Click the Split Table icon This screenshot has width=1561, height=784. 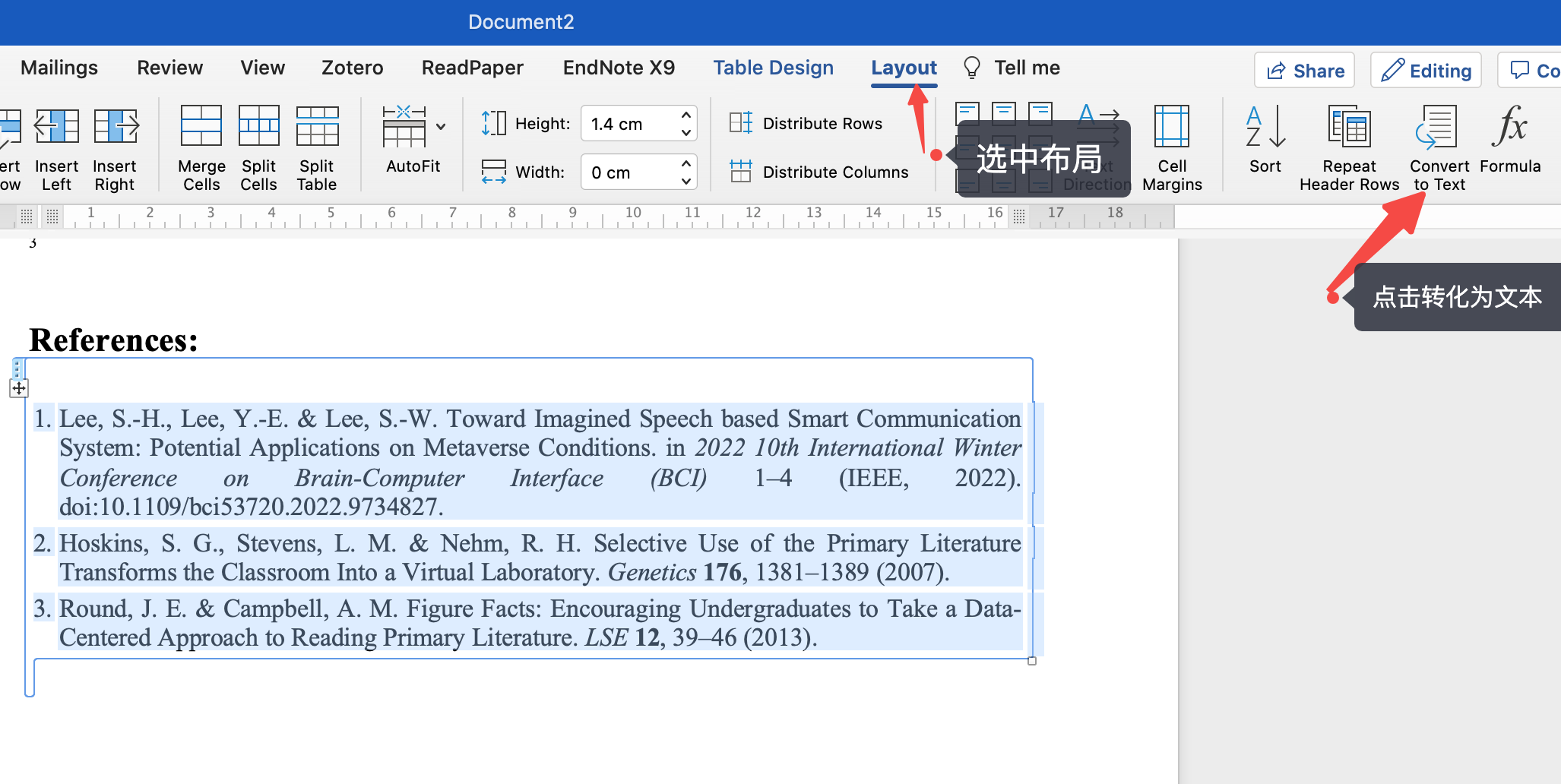click(317, 126)
